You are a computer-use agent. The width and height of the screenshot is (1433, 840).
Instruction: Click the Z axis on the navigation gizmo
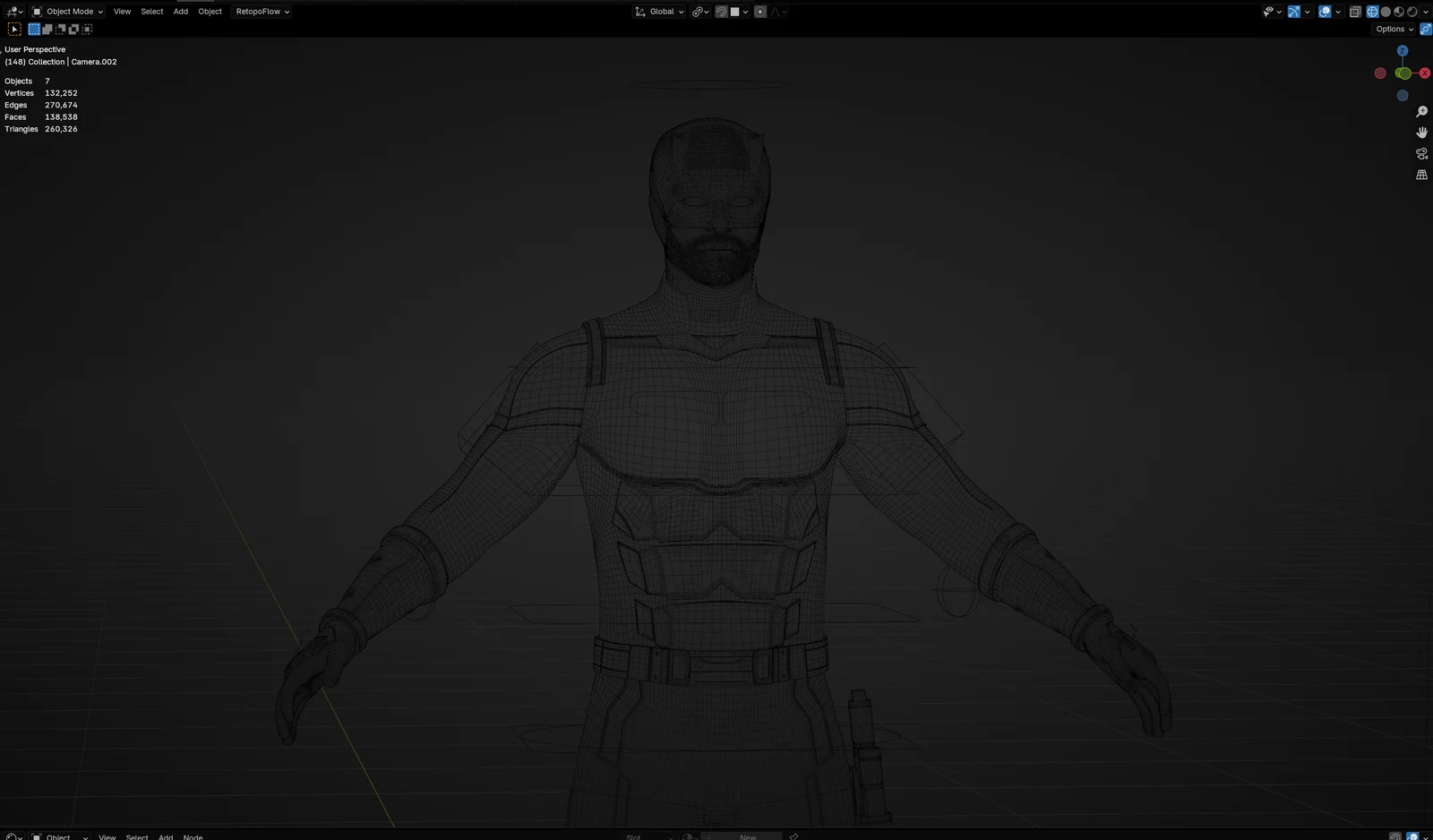[x=1402, y=51]
